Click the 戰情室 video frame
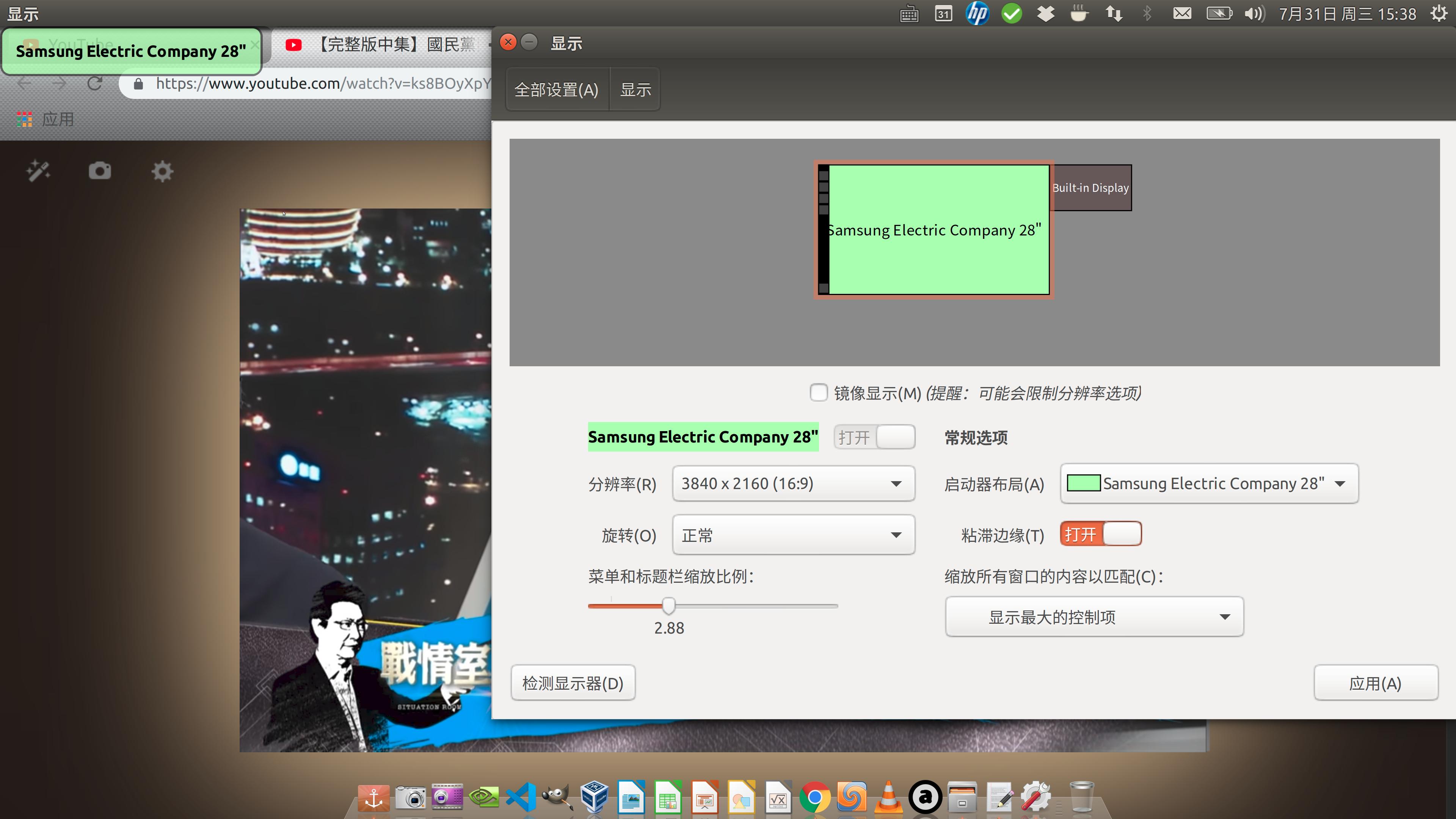 pos(365,480)
